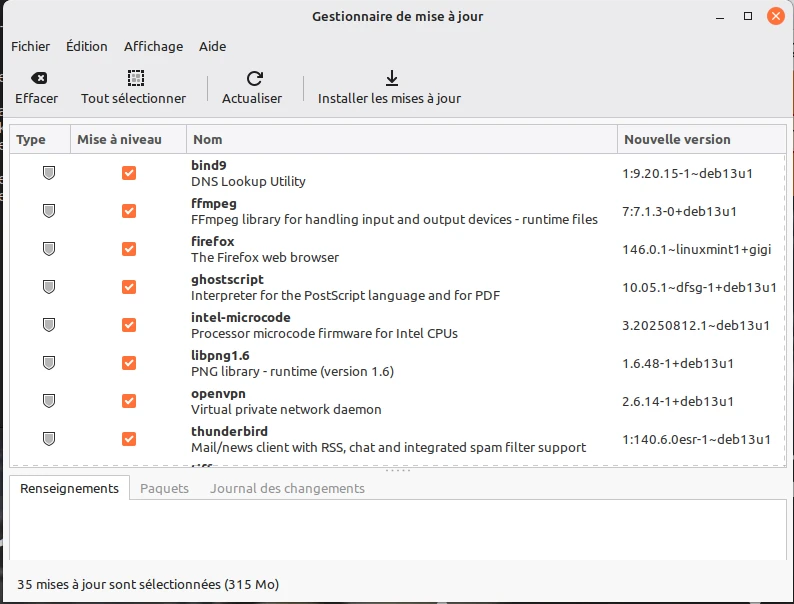The width and height of the screenshot is (794, 604).
Task: Click shield type icon for openvpn
Action: pos(48,401)
